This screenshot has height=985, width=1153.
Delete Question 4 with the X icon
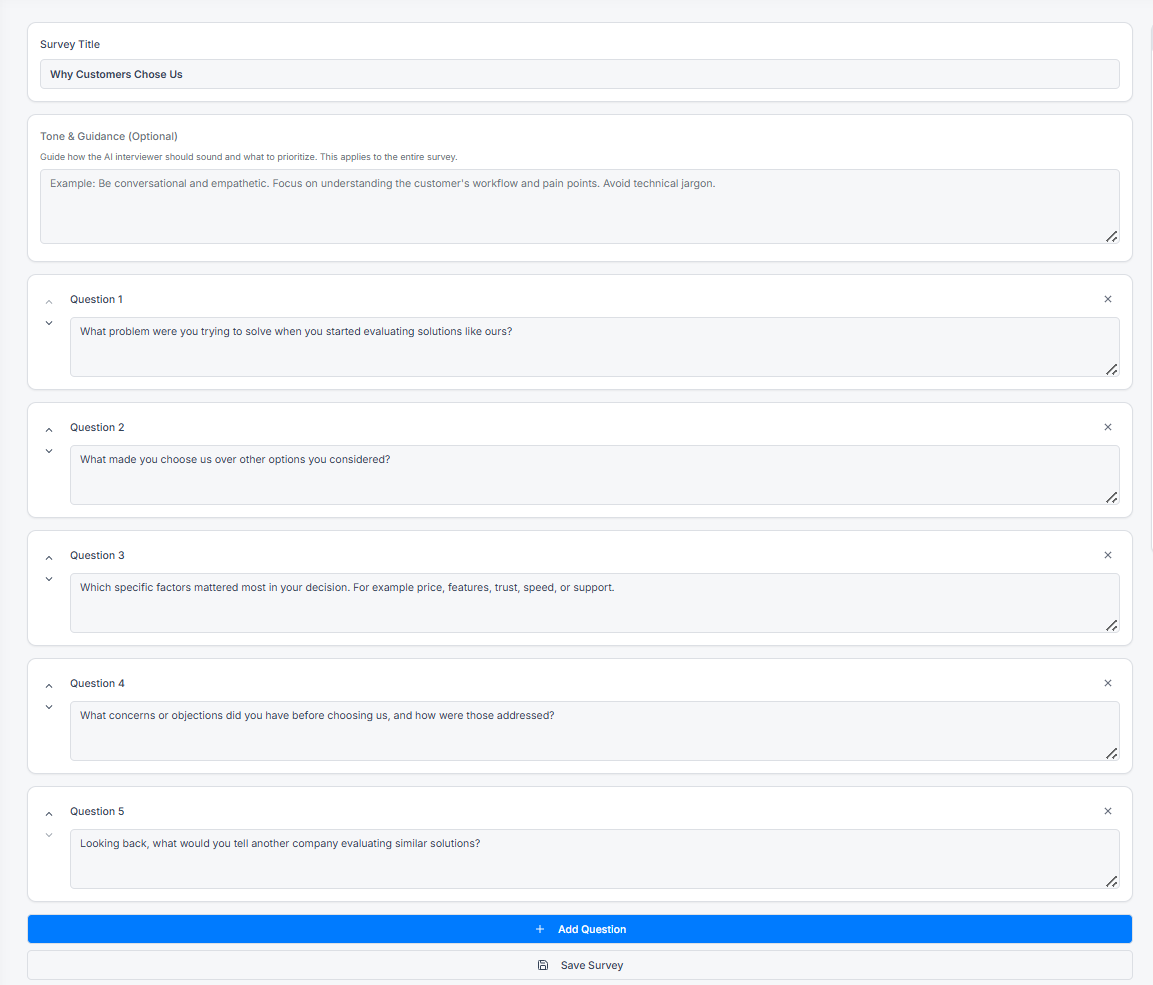1107,683
